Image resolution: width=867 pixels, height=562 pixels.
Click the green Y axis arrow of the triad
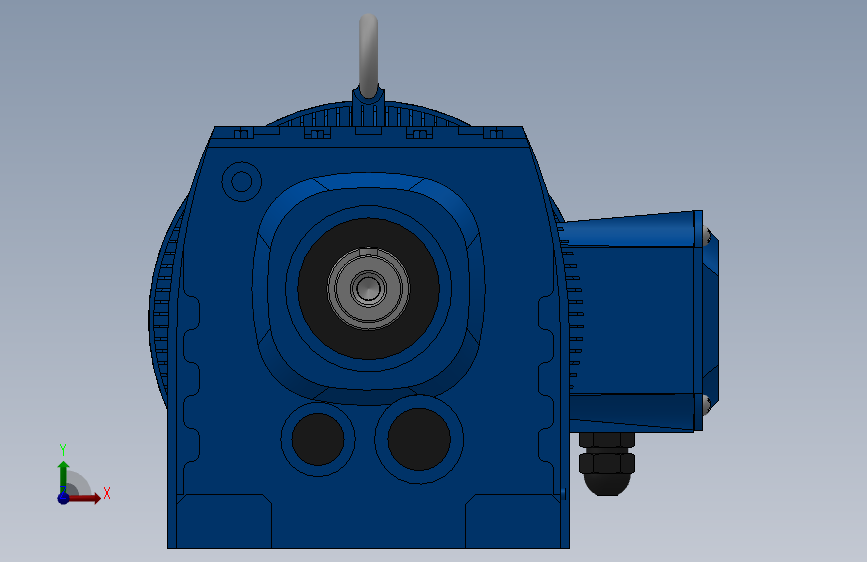pyautogui.click(x=64, y=476)
